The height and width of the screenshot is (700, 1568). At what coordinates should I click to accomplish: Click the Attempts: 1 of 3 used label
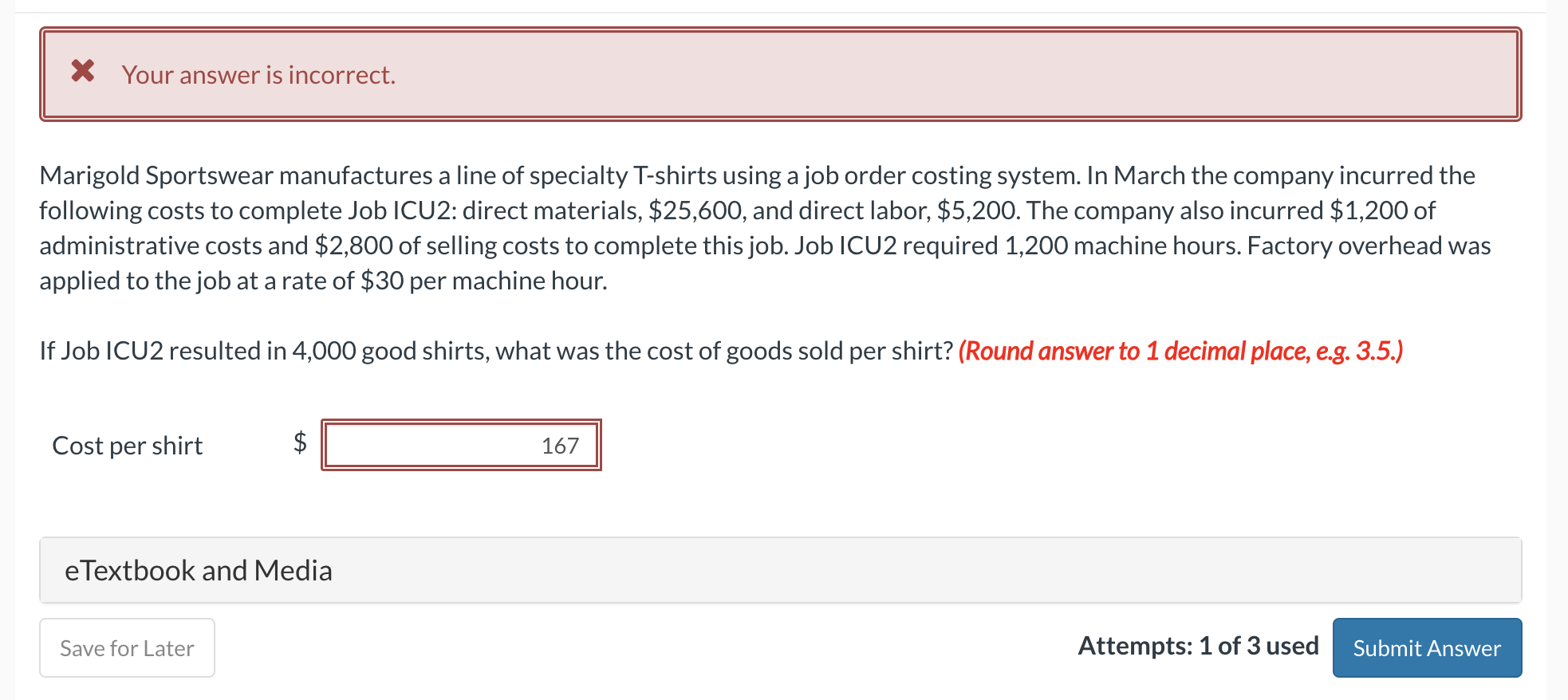[1198, 646]
